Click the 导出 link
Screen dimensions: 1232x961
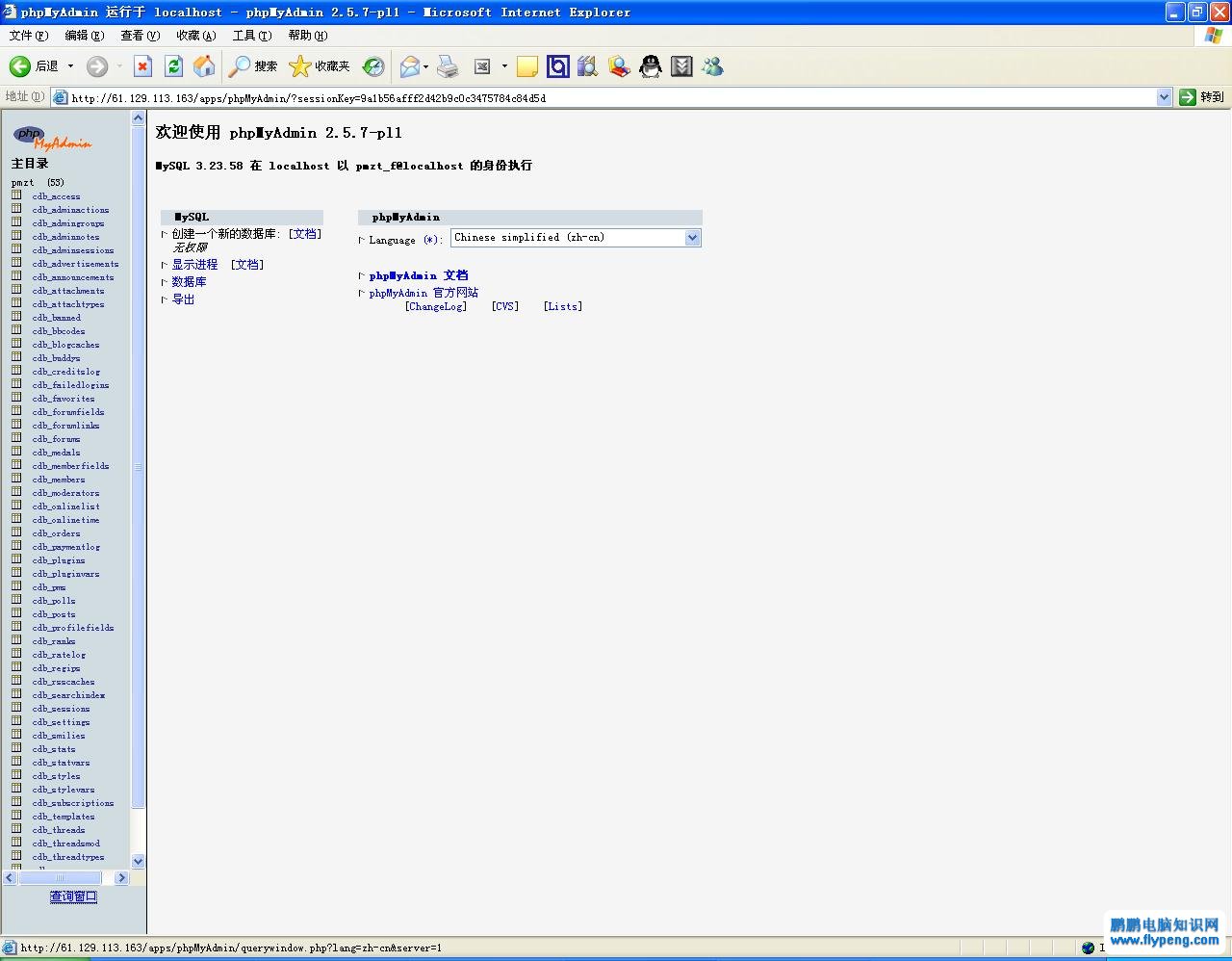click(x=183, y=299)
